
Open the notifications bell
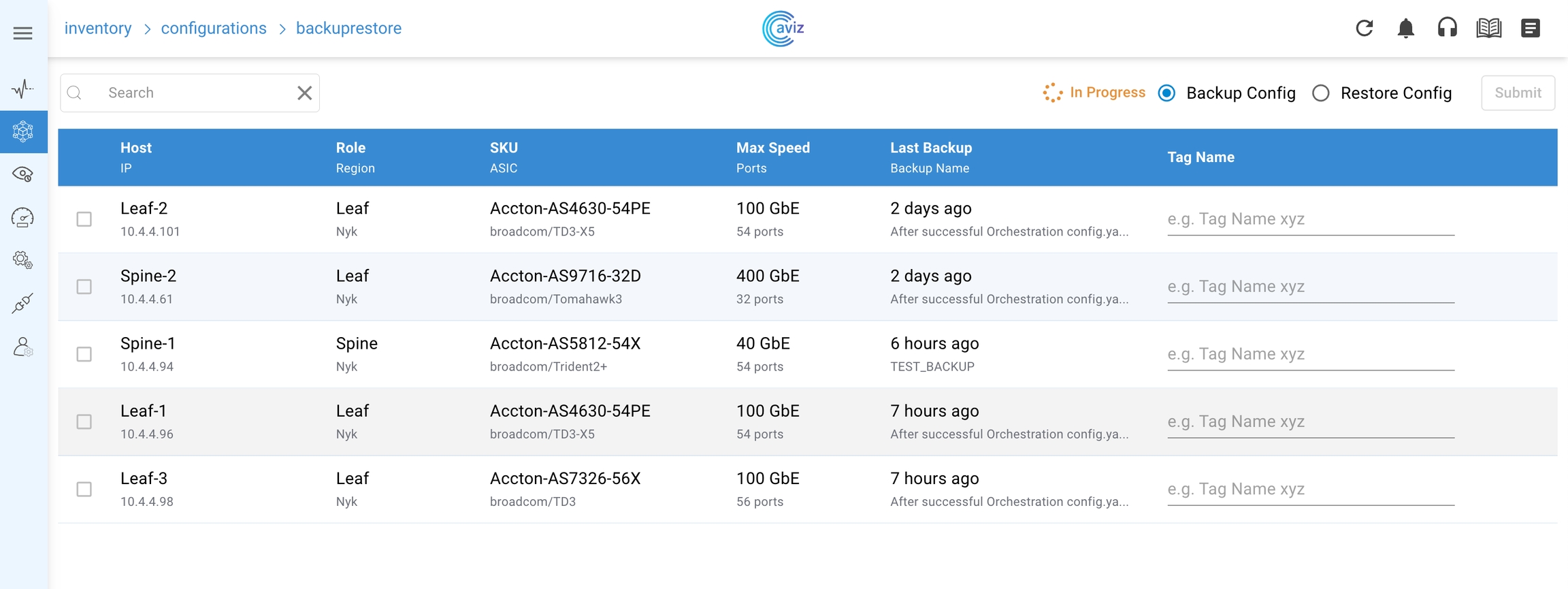click(x=1405, y=29)
